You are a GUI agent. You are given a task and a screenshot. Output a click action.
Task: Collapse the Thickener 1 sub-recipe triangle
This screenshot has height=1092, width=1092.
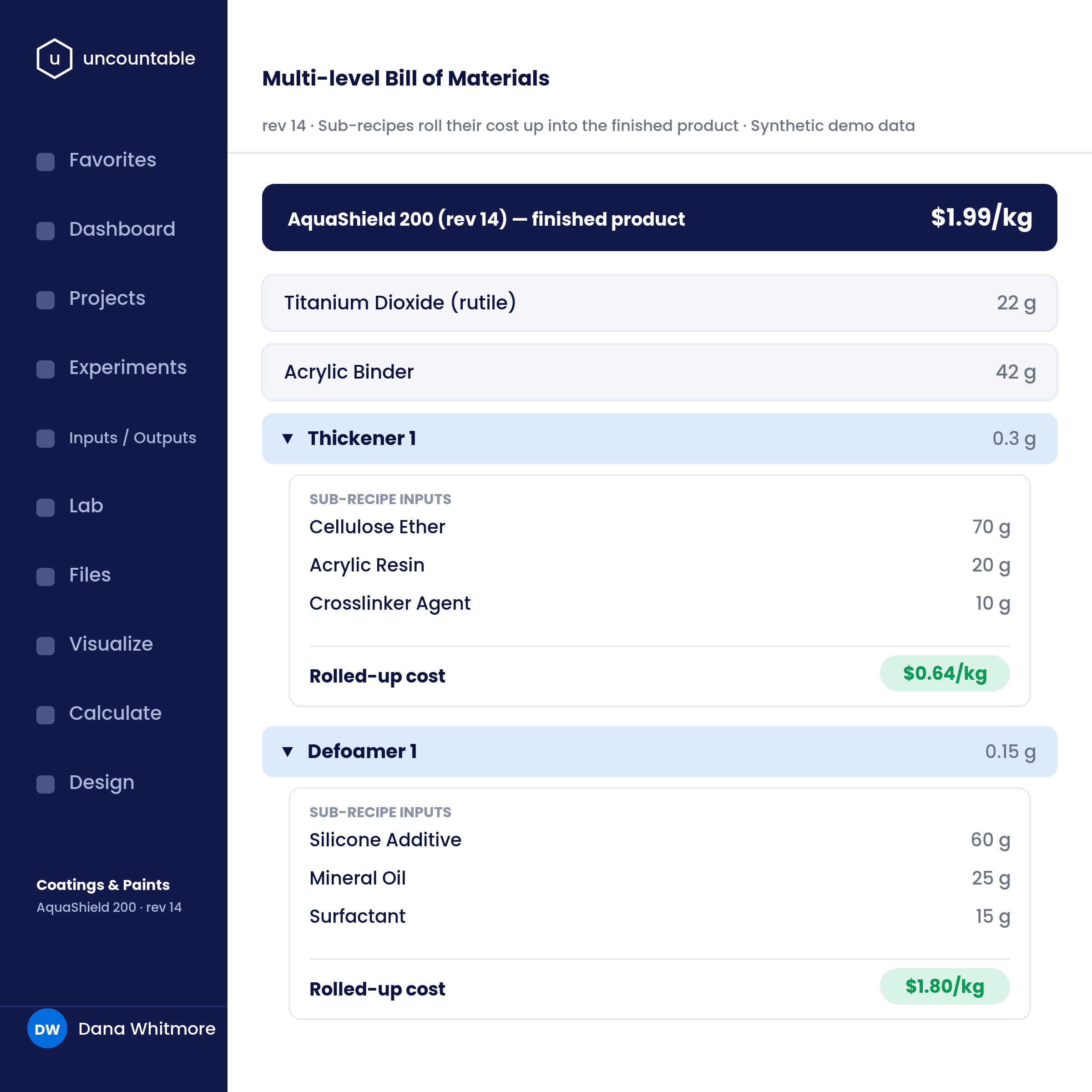[288, 439]
